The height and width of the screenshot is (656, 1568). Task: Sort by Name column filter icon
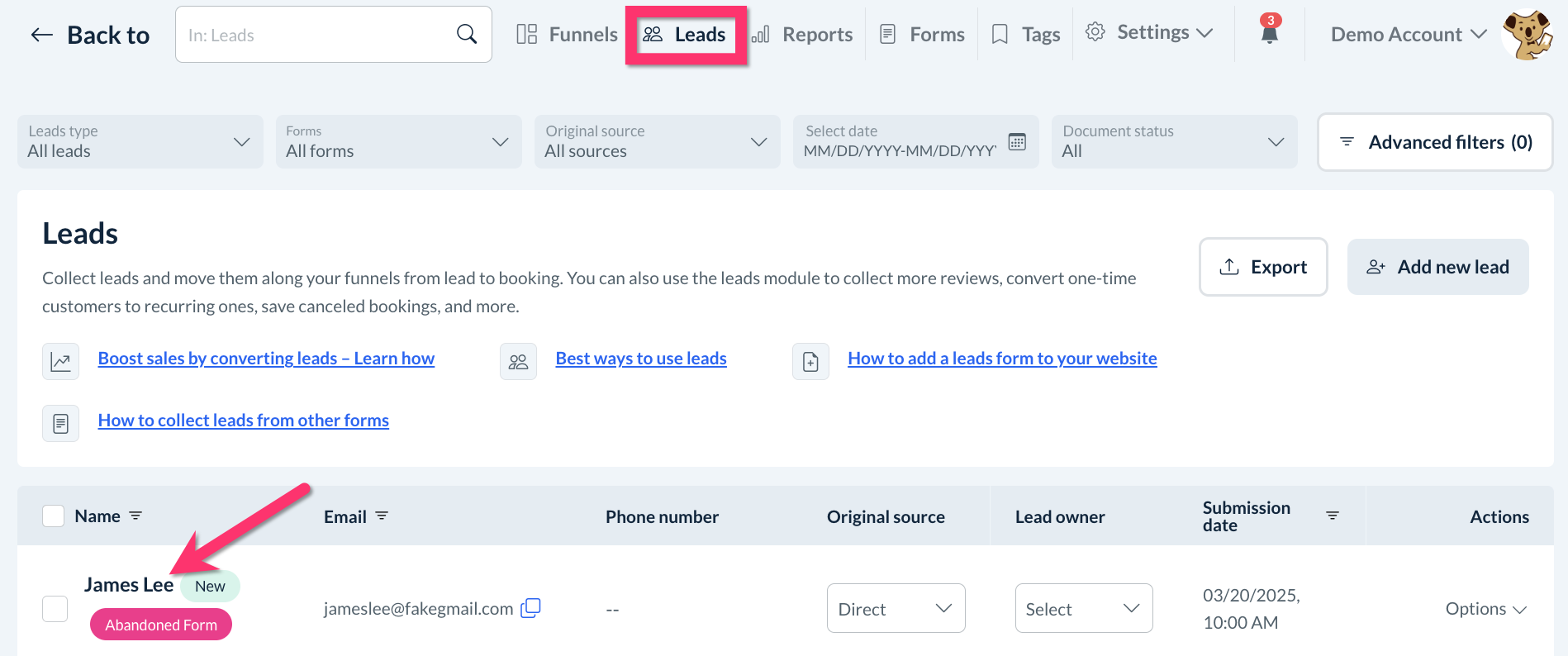(135, 516)
